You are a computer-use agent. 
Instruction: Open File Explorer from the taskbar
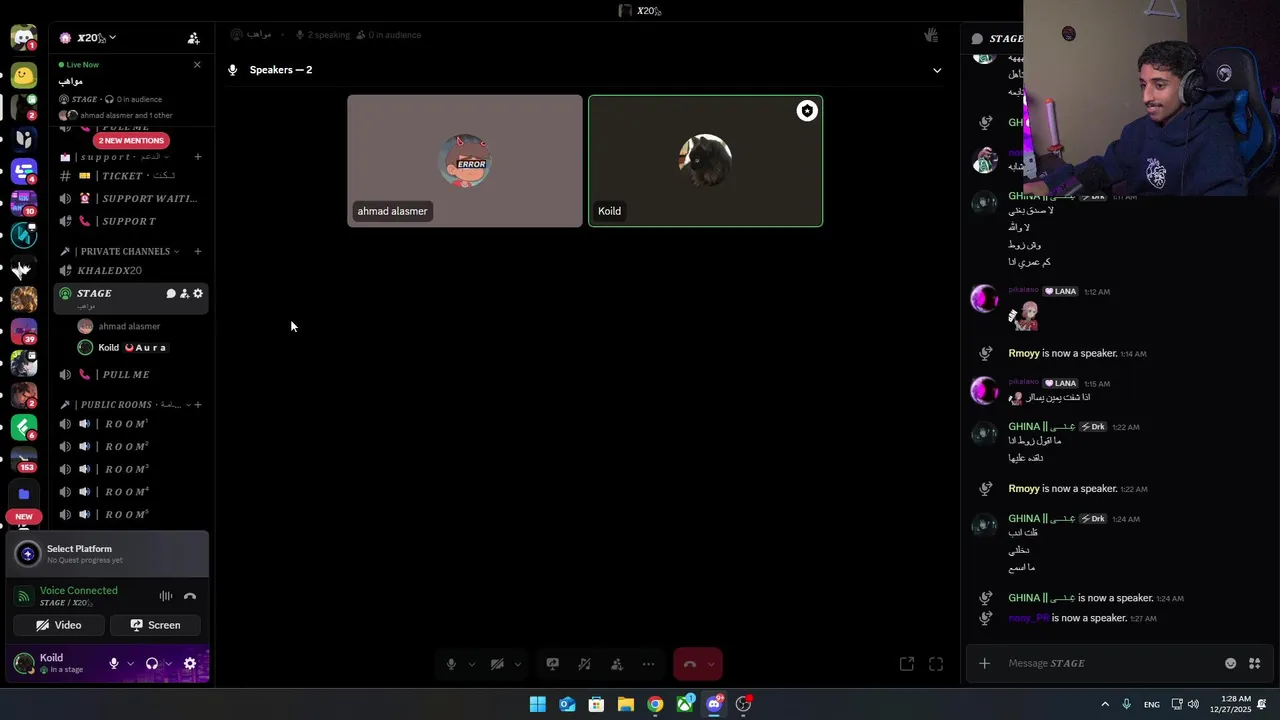[625, 705]
